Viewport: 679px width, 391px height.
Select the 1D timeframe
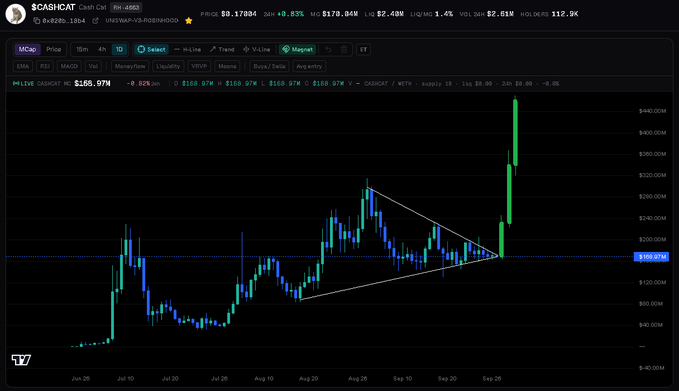pyautogui.click(x=119, y=49)
